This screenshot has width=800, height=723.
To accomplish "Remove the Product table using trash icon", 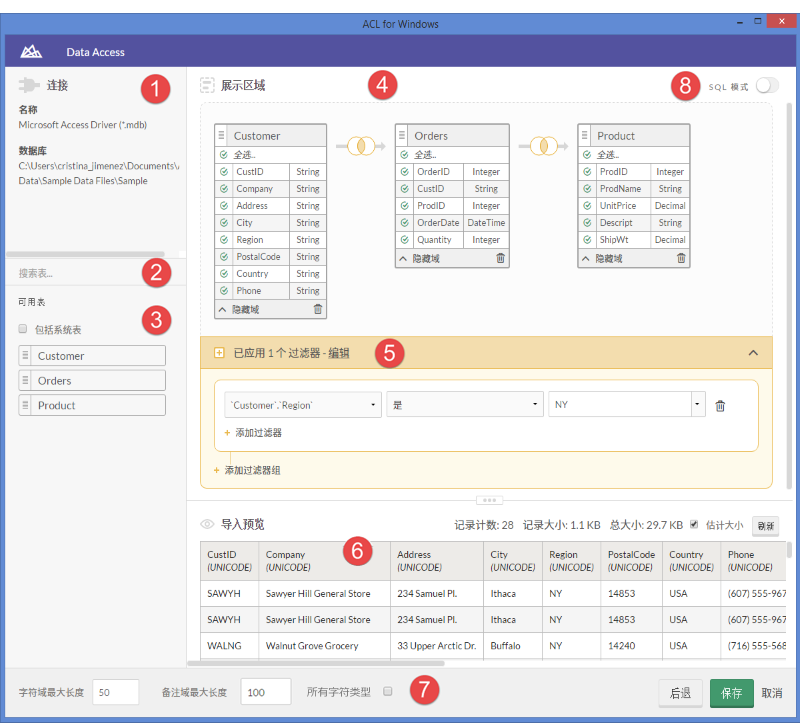I will click(681, 259).
